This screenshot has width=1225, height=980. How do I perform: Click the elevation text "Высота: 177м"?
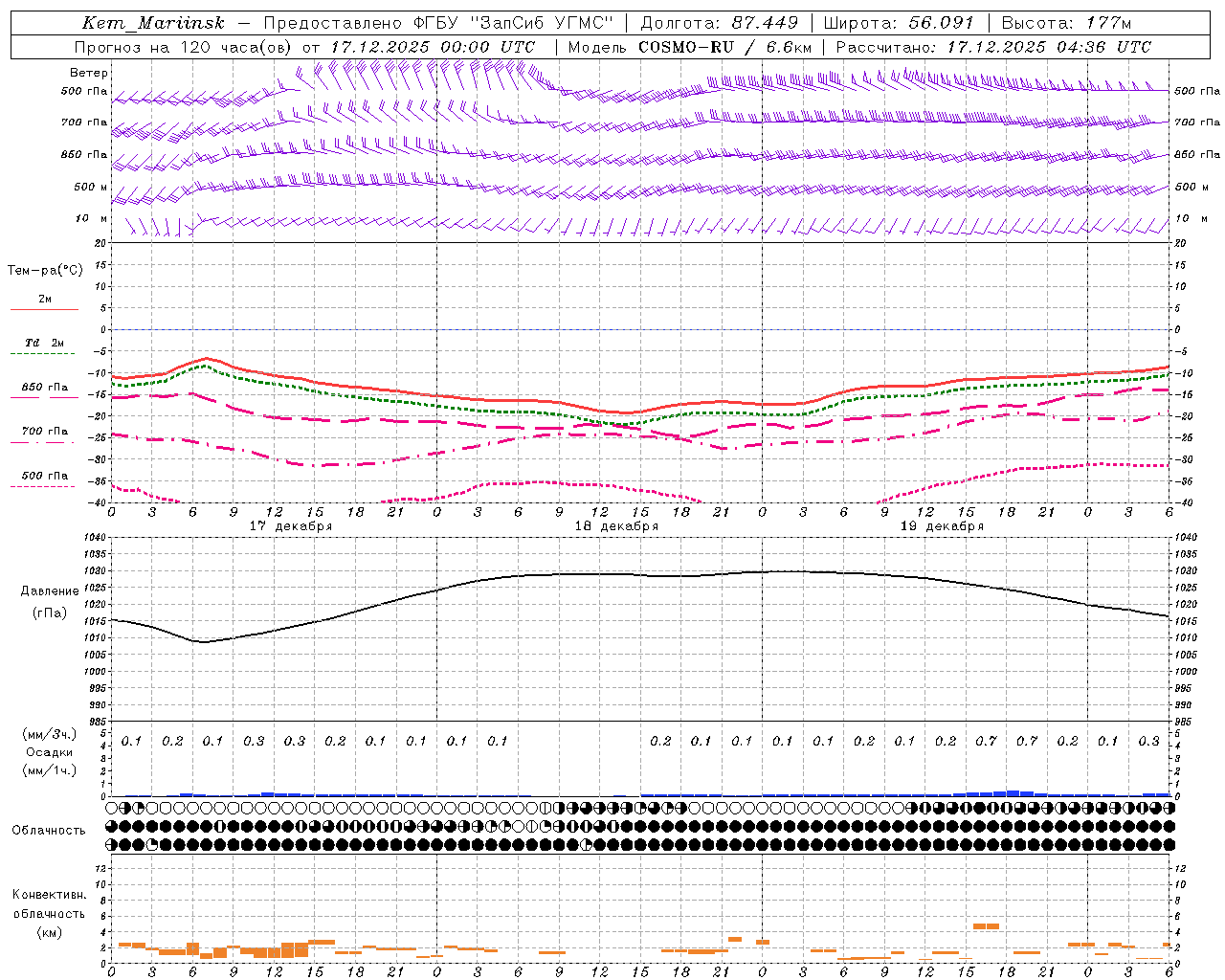pyautogui.click(x=1066, y=23)
